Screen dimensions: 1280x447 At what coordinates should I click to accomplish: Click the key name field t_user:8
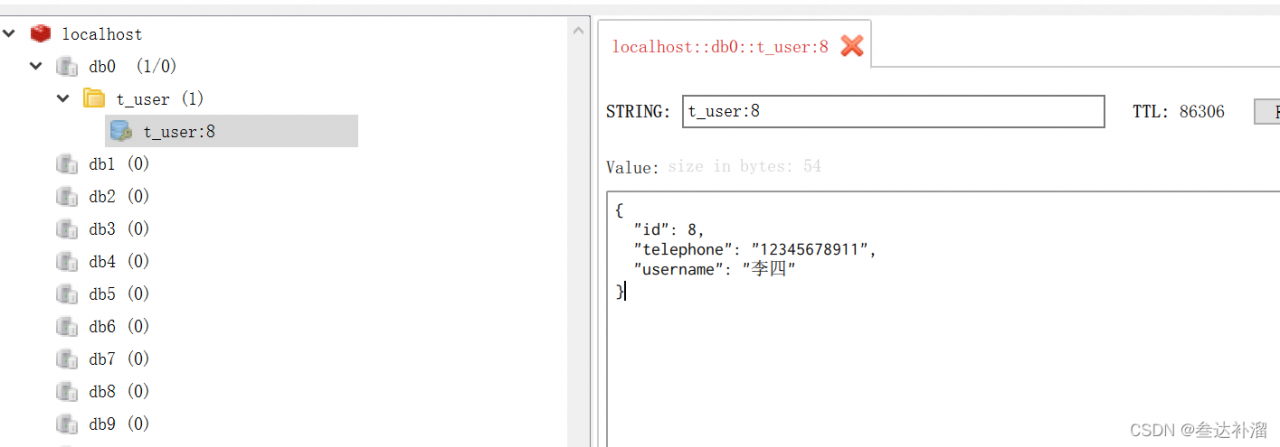coord(893,111)
